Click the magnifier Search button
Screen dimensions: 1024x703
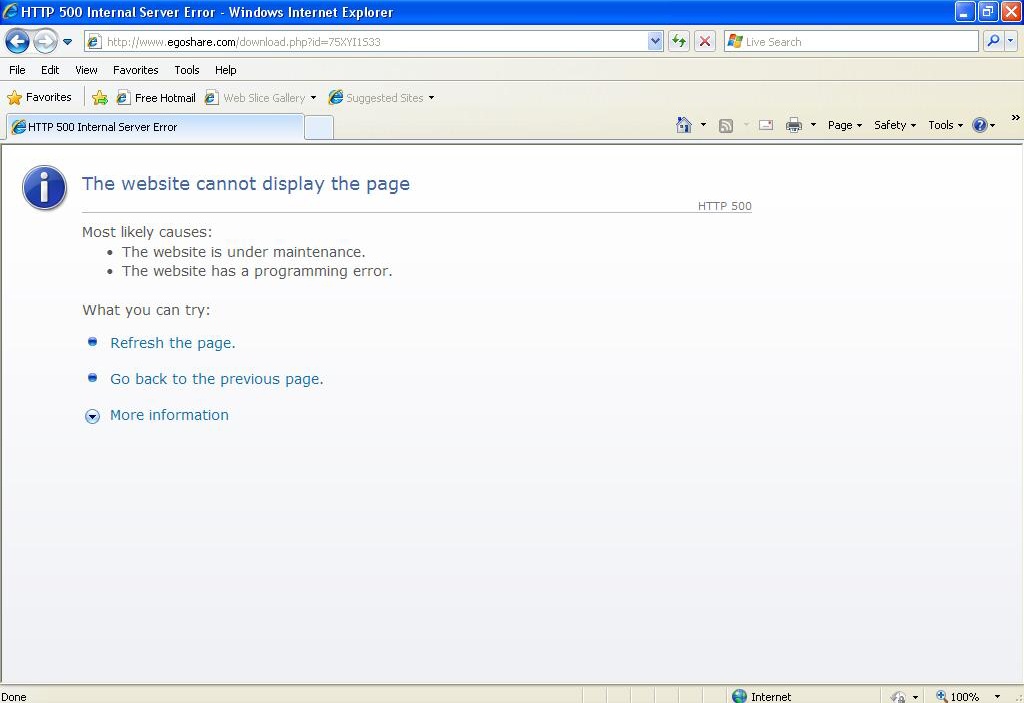click(x=993, y=41)
